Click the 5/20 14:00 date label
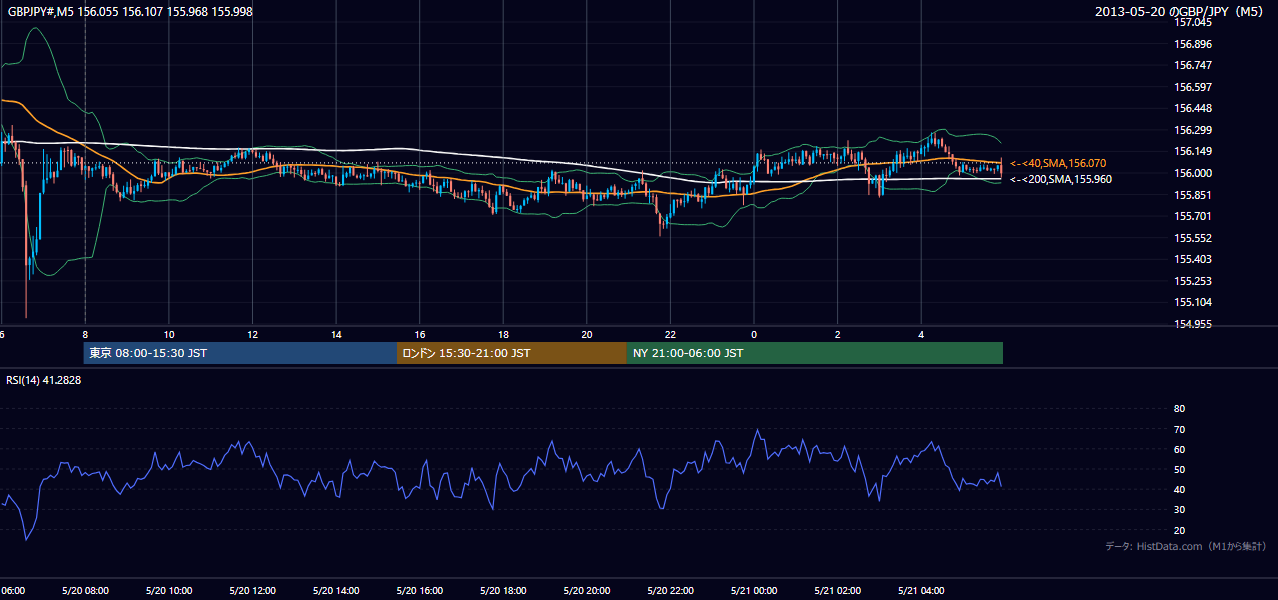 (336, 590)
